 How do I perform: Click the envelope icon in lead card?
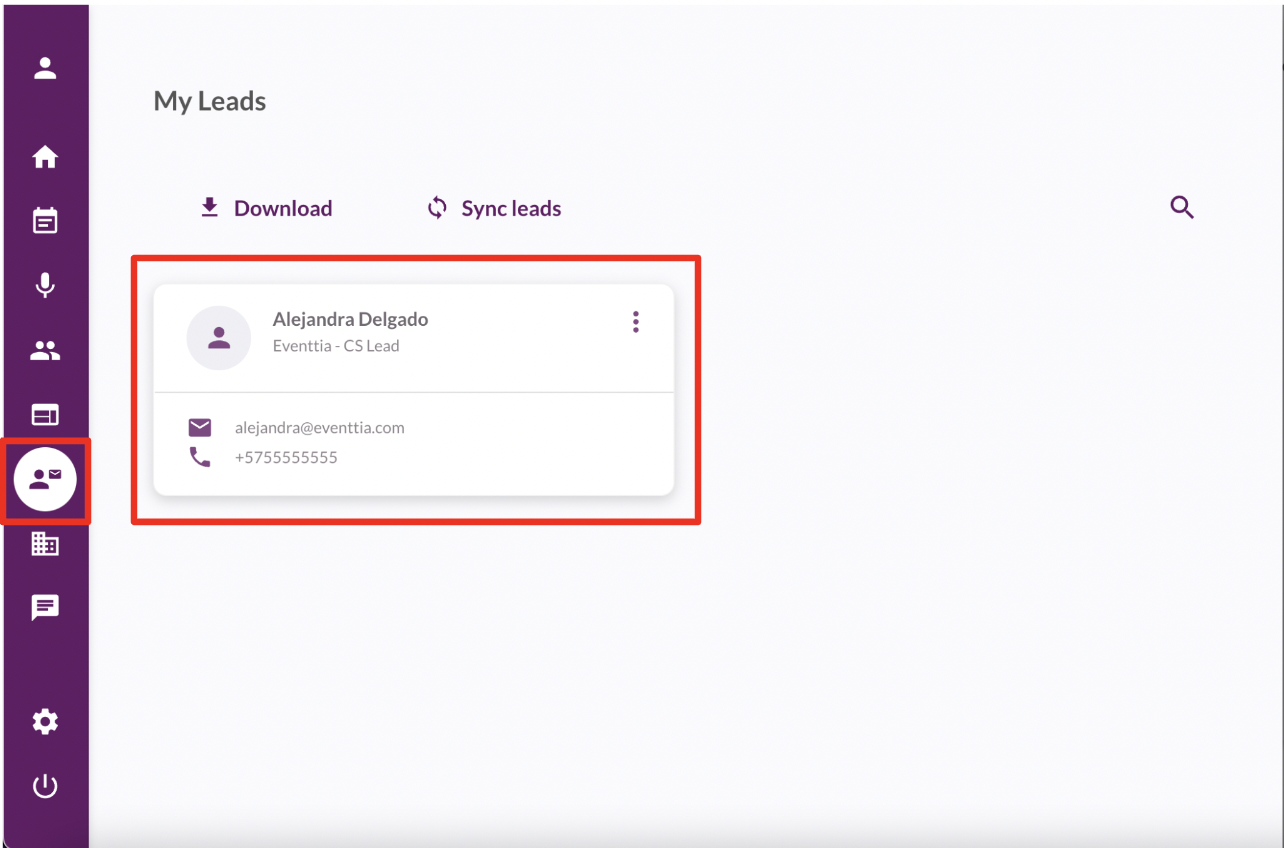200,428
